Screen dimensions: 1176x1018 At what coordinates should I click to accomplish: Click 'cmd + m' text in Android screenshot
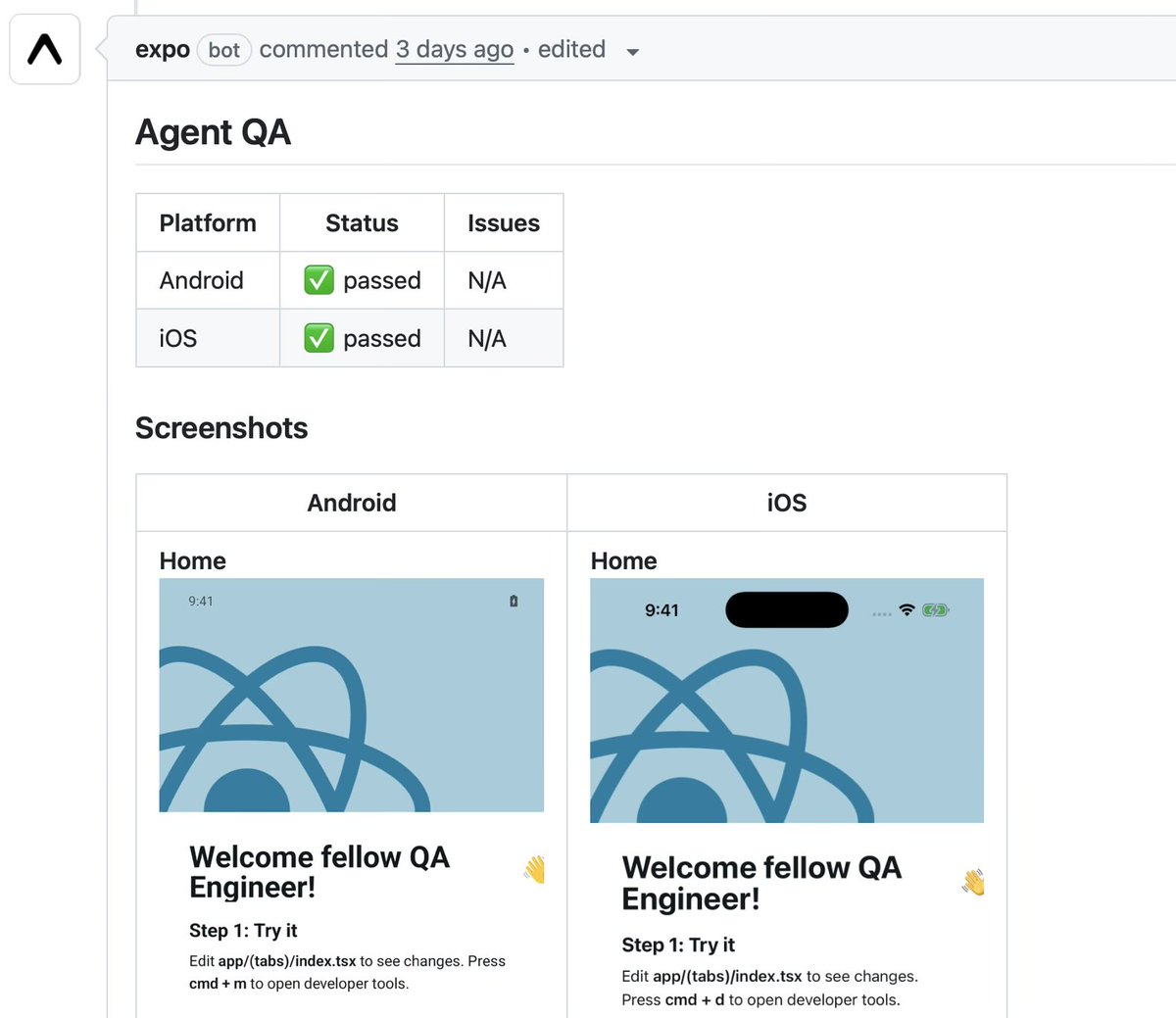[x=218, y=984]
